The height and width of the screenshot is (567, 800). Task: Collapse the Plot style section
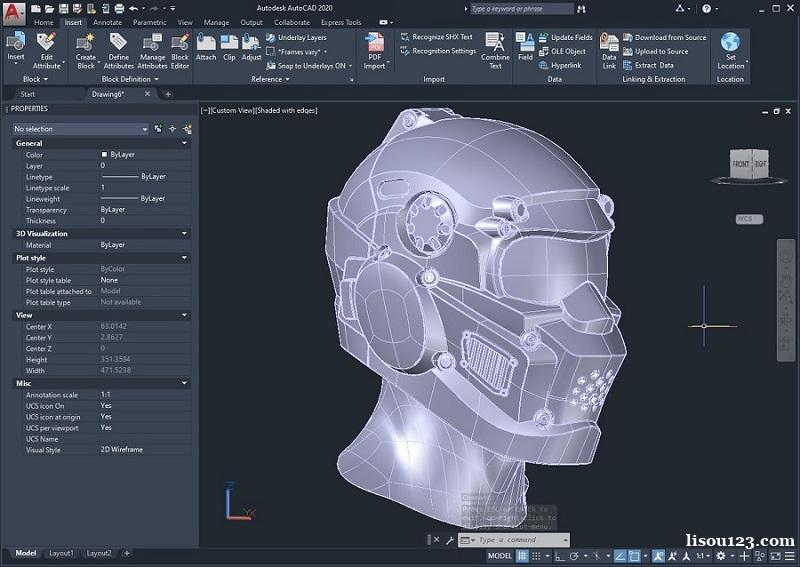pos(184,258)
